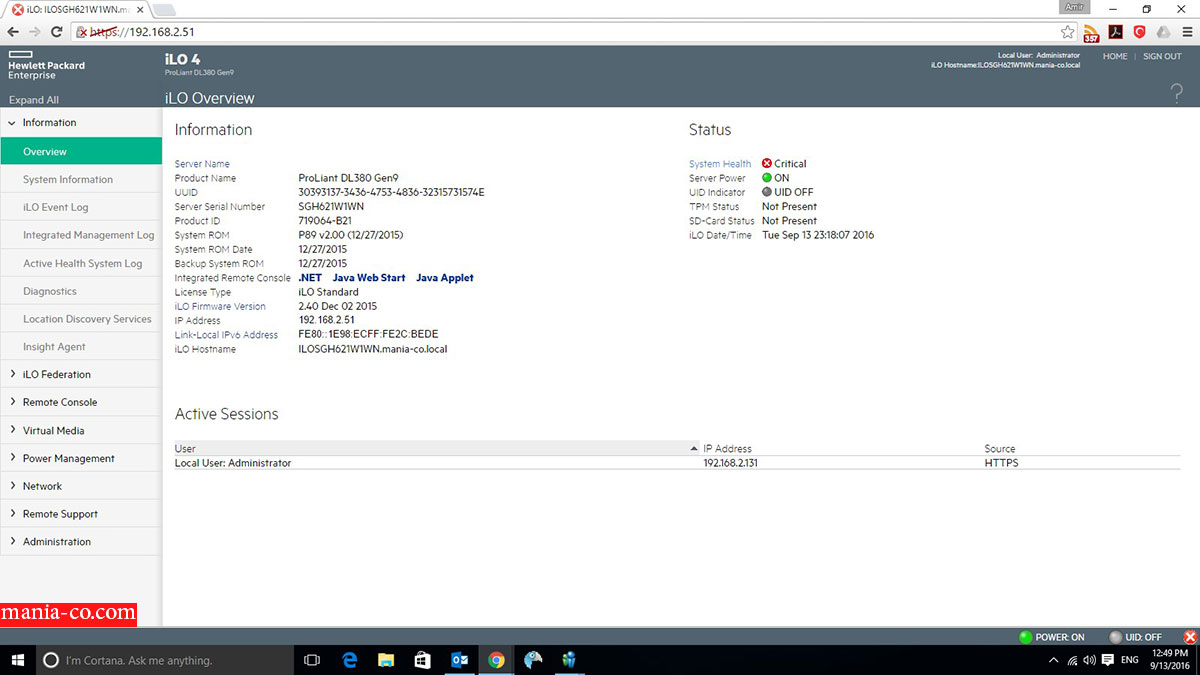Click the Cortana search box
This screenshot has width=1200, height=675.
[165, 660]
